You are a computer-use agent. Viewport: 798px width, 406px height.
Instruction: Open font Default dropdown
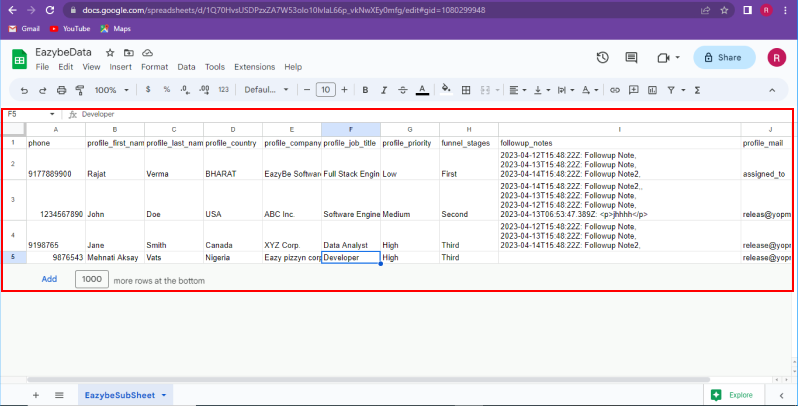(266, 90)
